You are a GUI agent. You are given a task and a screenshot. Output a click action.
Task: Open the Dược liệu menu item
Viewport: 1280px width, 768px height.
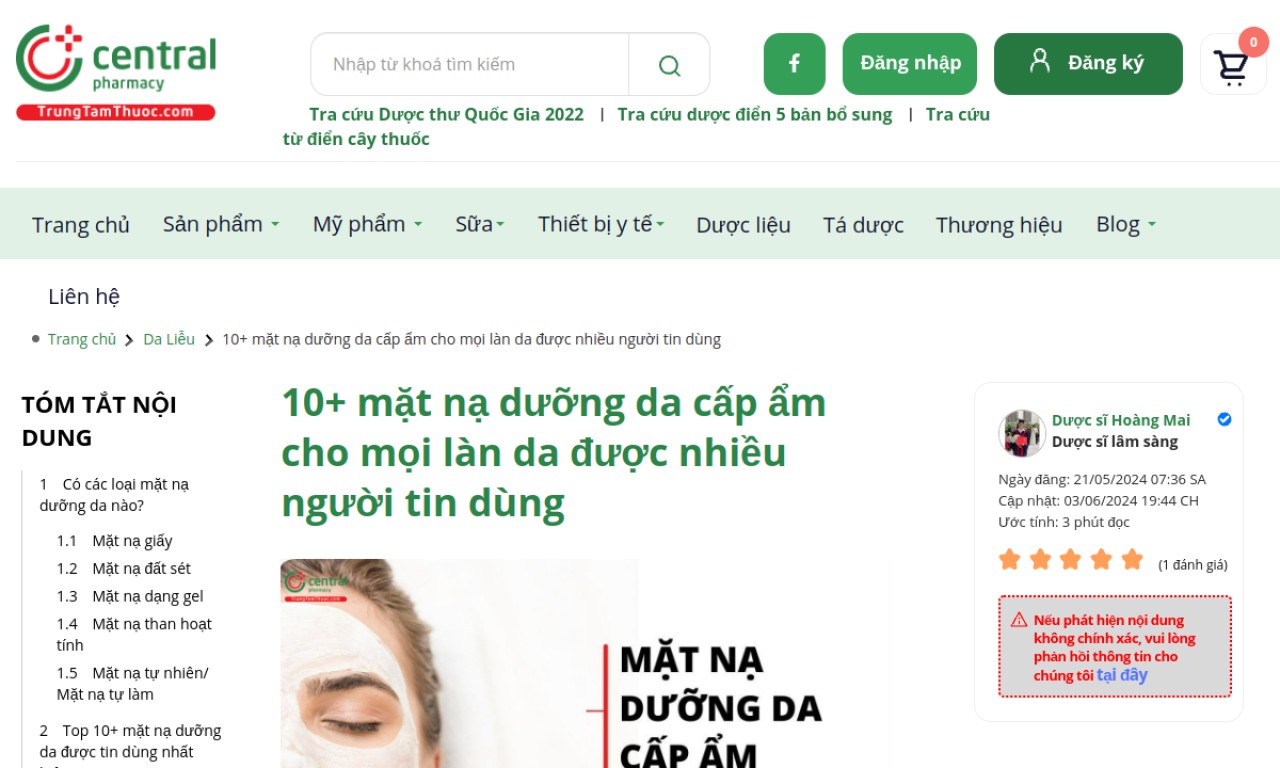click(743, 225)
